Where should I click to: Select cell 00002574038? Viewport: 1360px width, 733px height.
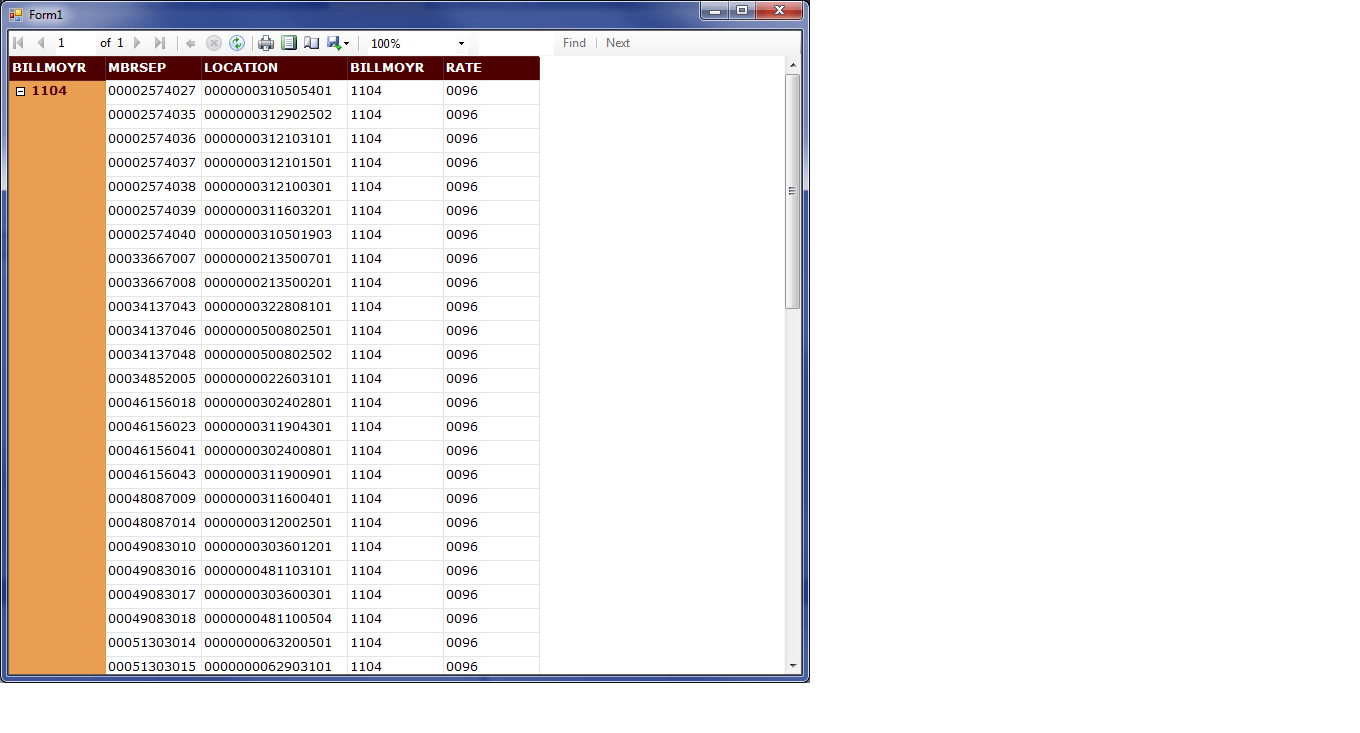(x=153, y=187)
